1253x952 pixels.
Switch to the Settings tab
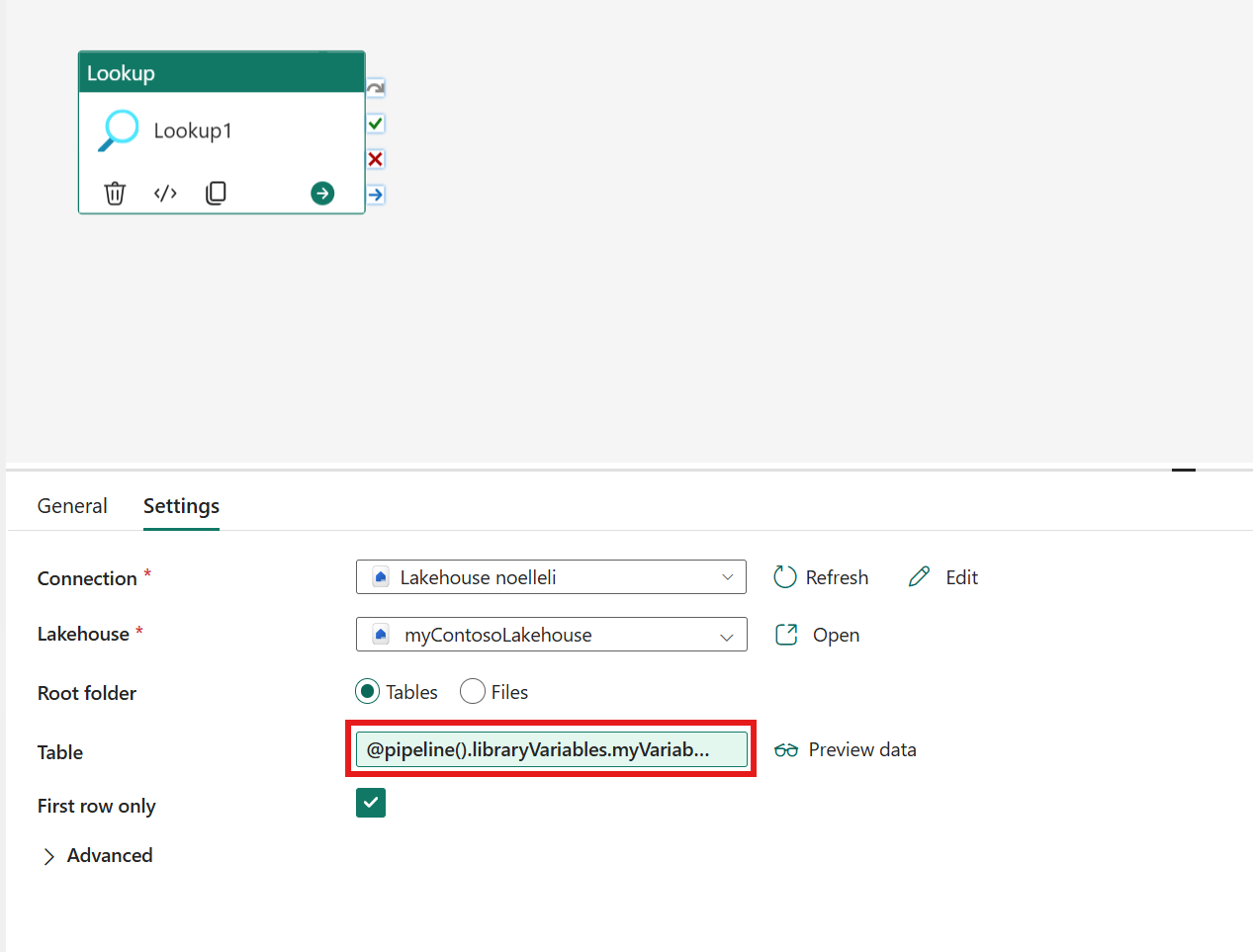click(x=181, y=506)
